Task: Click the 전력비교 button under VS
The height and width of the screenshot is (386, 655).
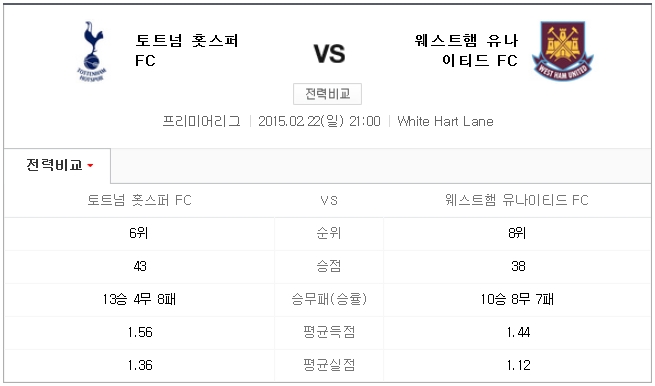Action: (328, 94)
